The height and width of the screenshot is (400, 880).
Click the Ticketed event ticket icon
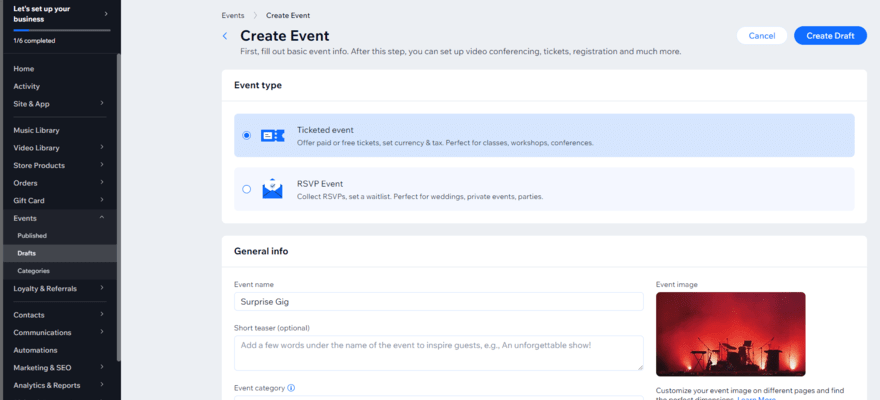coord(272,135)
